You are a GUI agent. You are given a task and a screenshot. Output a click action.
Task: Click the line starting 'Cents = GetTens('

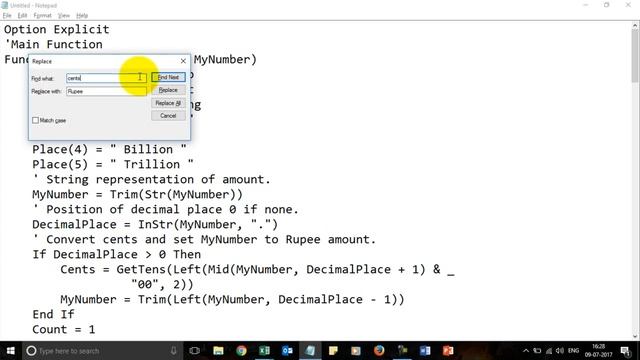[258, 269]
